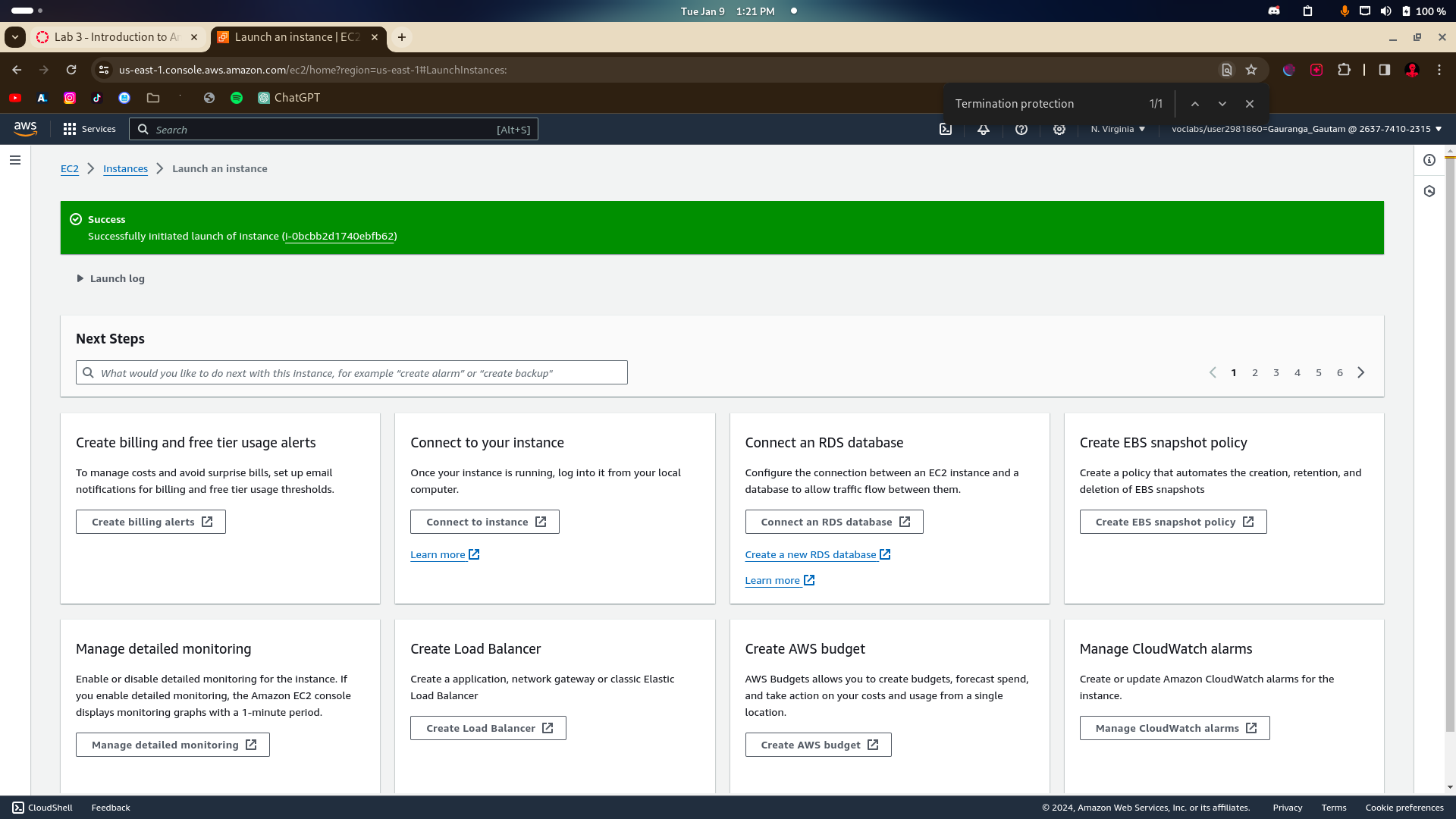Switch to the Lab 3 Introduction browser tab
This screenshot has width=1456, height=819.
[117, 37]
